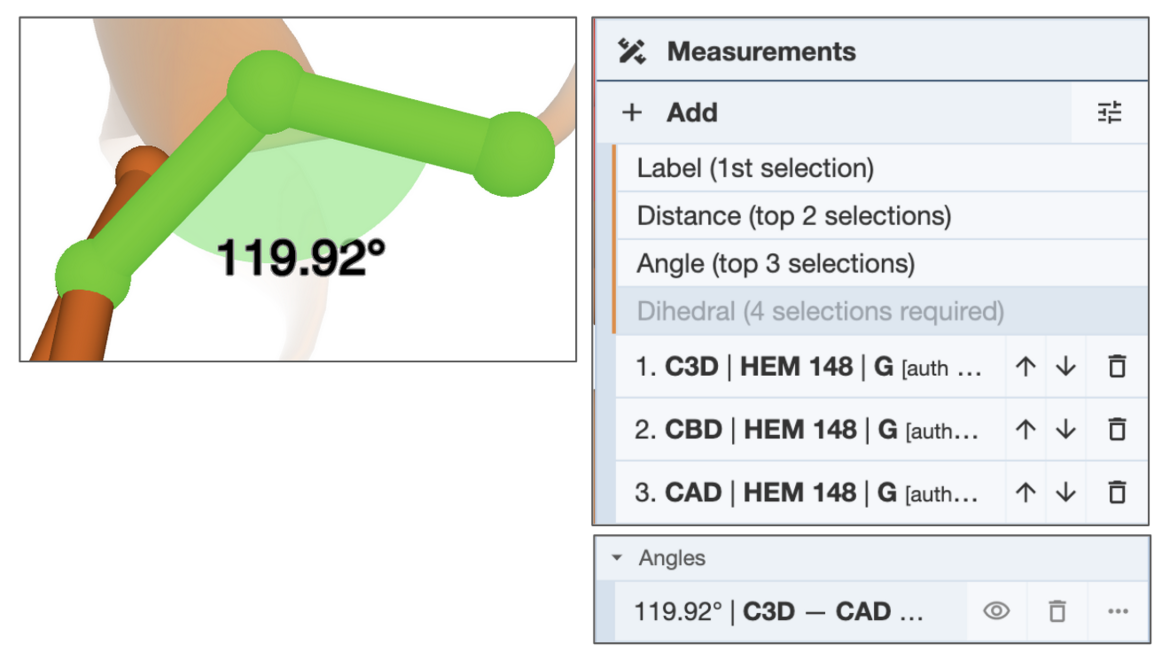
Task: Delete the 119.92° angle measurement
Action: [x=1057, y=611]
